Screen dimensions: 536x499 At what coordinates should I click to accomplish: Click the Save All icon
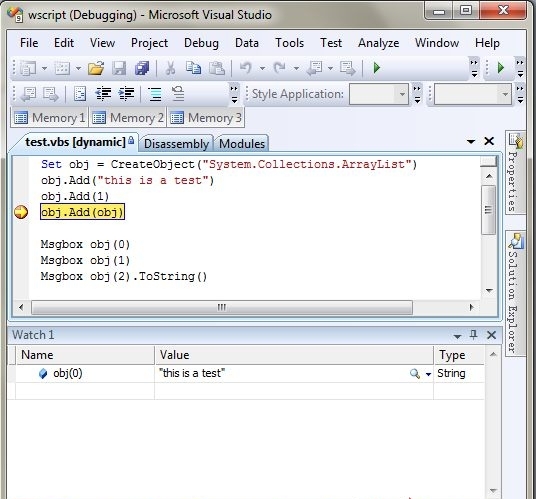point(142,68)
